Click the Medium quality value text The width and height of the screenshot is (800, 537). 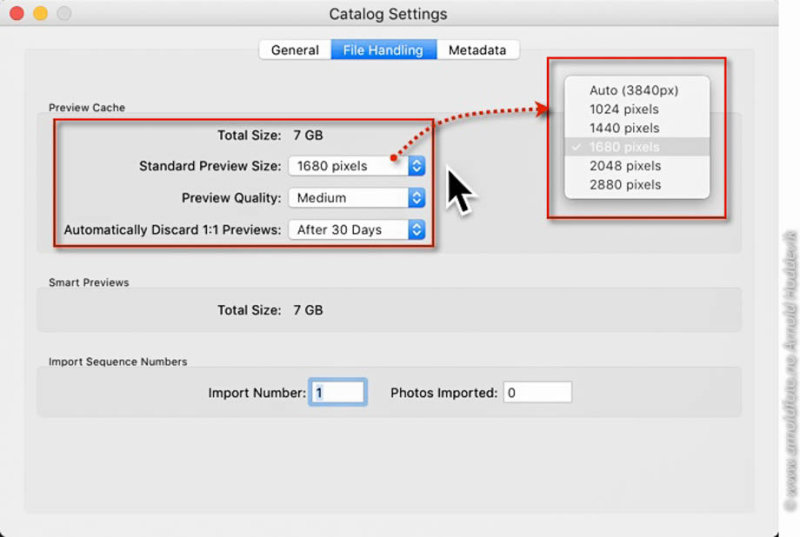(321, 198)
